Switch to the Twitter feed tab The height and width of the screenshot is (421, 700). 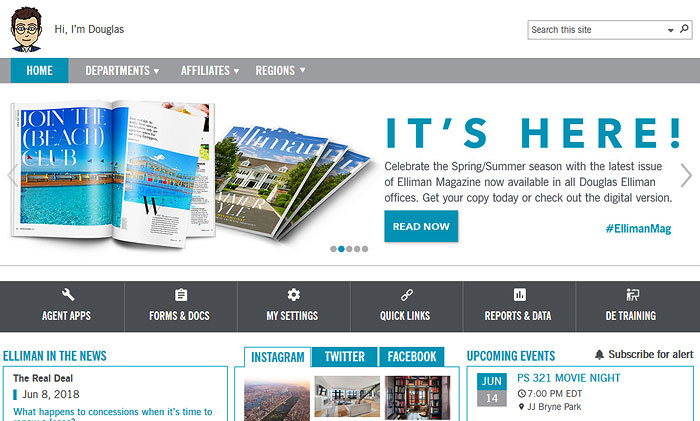pyautogui.click(x=345, y=357)
